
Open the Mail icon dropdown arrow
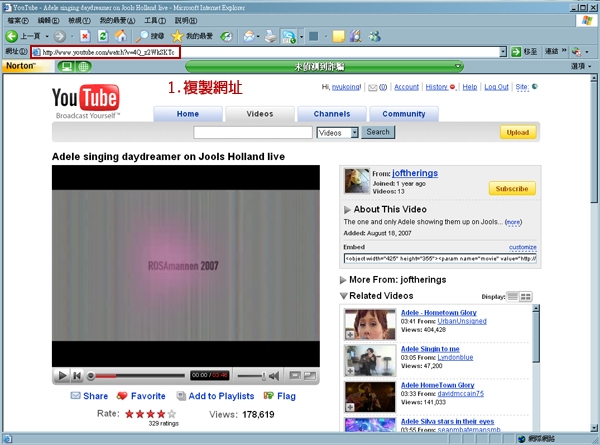coord(258,37)
